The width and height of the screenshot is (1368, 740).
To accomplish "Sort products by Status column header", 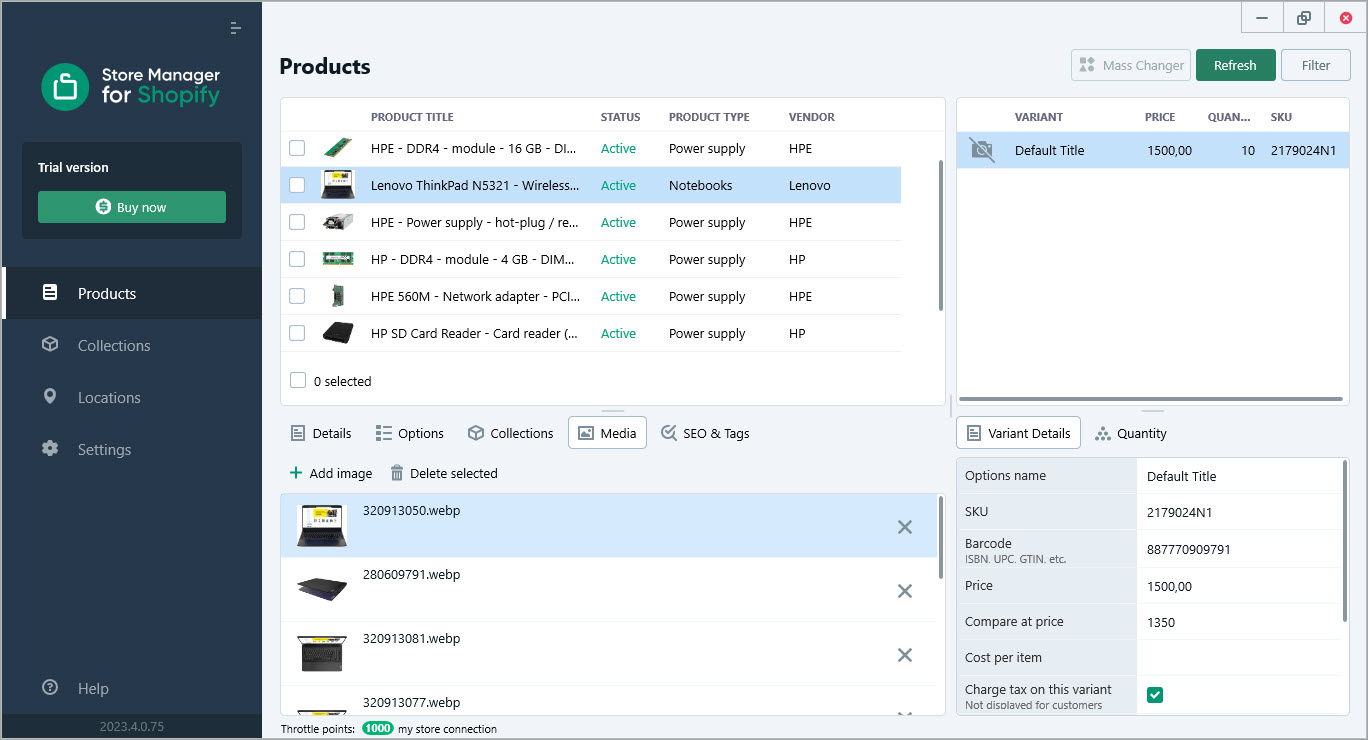I will click(620, 117).
